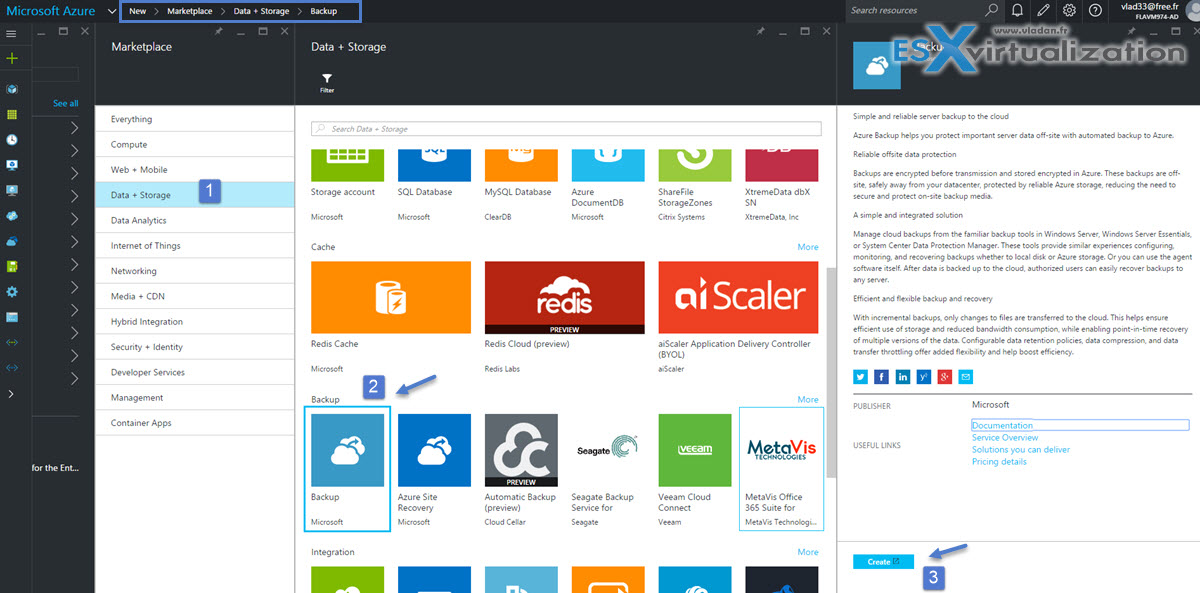The height and width of the screenshot is (593, 1200).
Task: Select the Everything category
Action: click(195, 119)
